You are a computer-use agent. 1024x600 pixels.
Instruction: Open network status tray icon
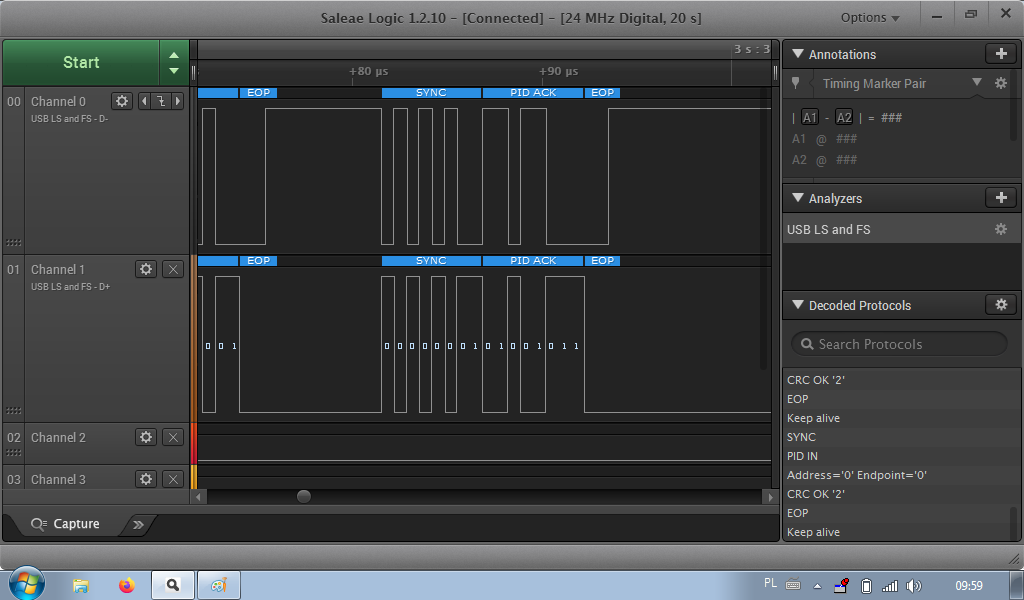(889, 586)
